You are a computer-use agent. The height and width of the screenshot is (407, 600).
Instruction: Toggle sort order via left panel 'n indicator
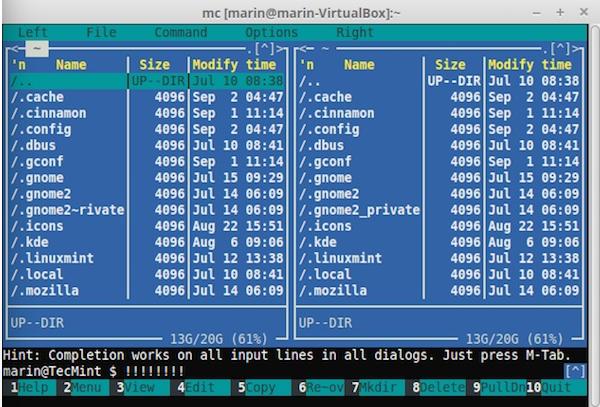click(x=17, y=64)
